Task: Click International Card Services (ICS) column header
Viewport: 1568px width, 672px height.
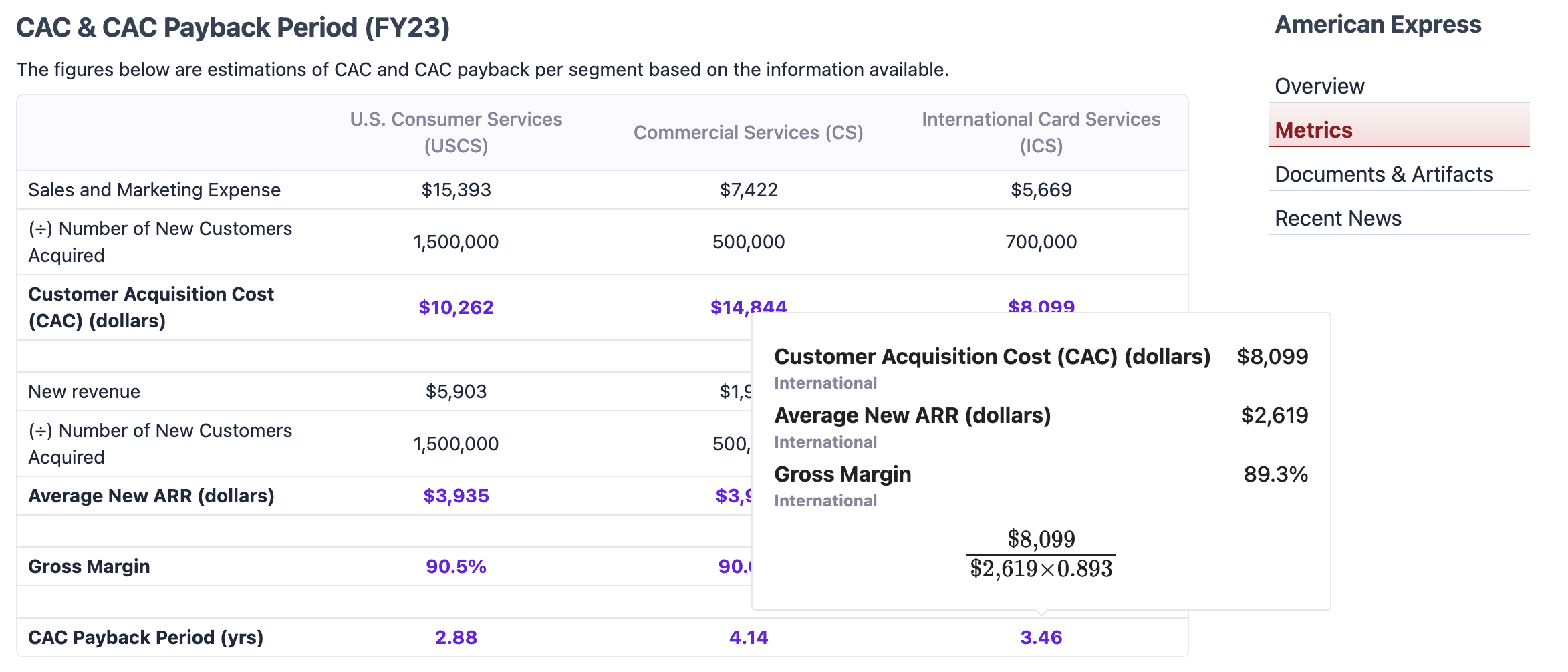Action: coord(1041,132)
